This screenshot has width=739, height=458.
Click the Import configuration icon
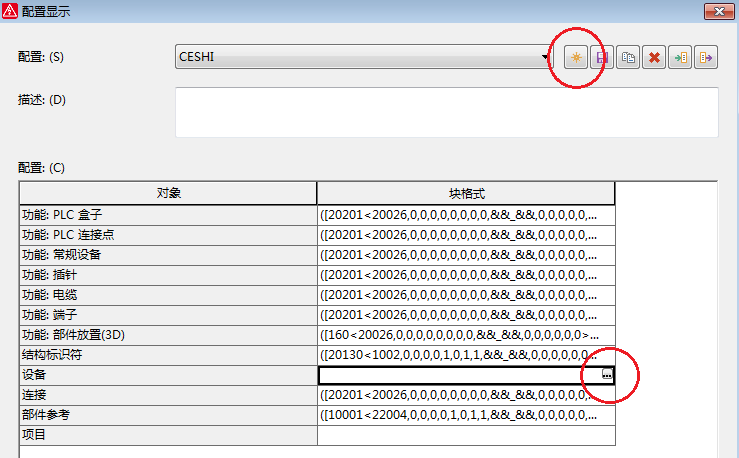pyautogui.click(x=680, y=58)
